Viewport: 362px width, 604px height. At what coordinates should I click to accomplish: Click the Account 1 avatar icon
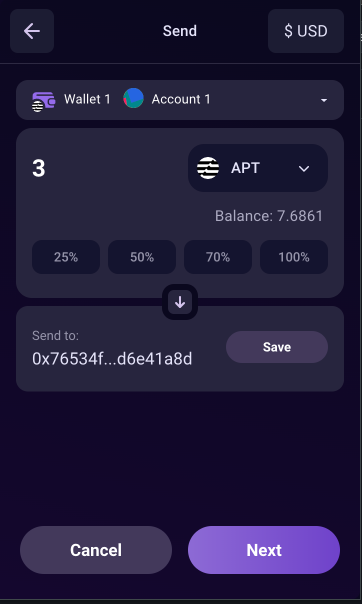(x=134, y=98)
